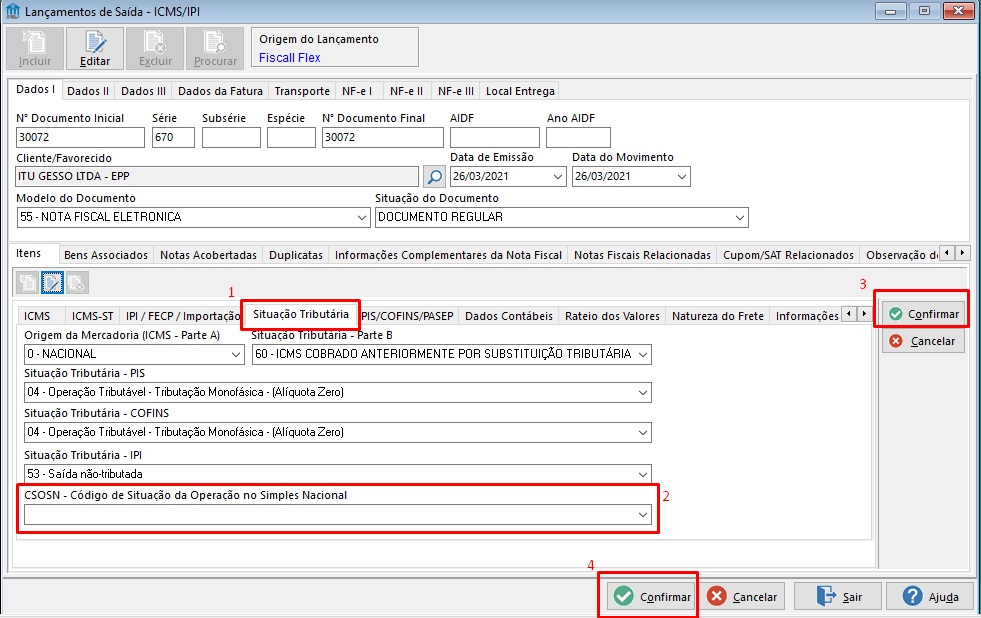Open Notas Fiscais Relacionadas tab
Screen dimensions: 981x618
point(643,255)
